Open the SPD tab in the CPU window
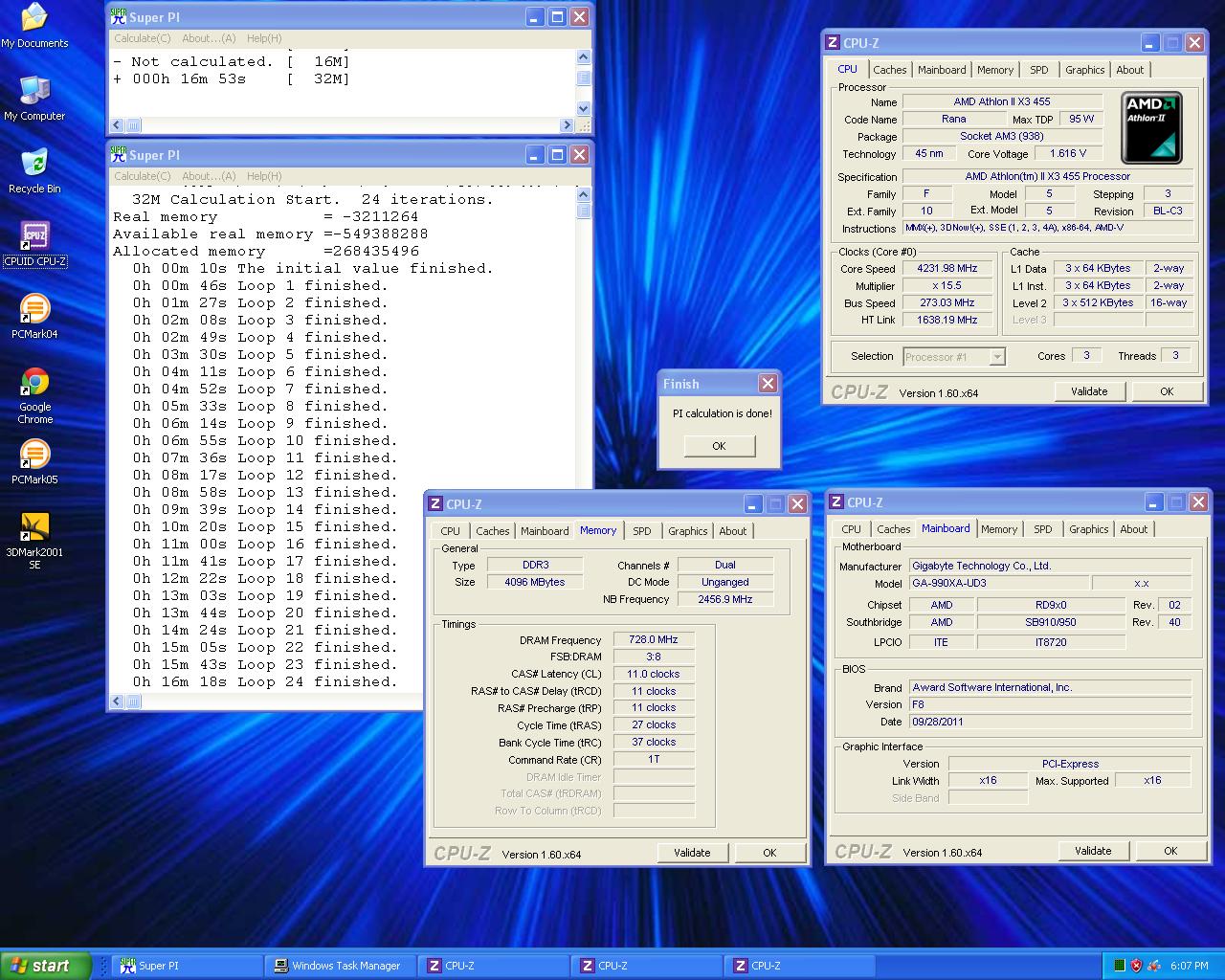This screenshot has height=980, width=1225. pyautogui.click(x=1039, y=70)
